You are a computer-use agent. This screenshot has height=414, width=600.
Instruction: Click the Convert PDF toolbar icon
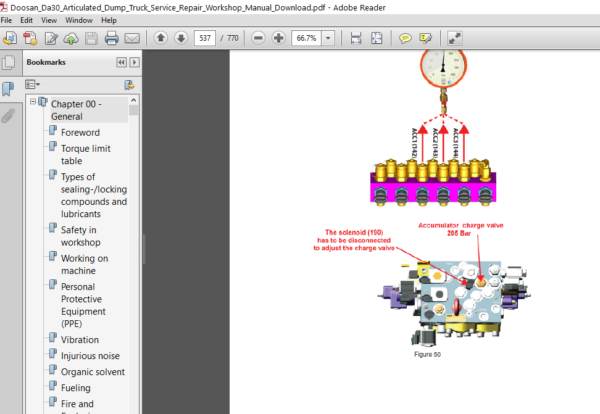click(30, 38)
